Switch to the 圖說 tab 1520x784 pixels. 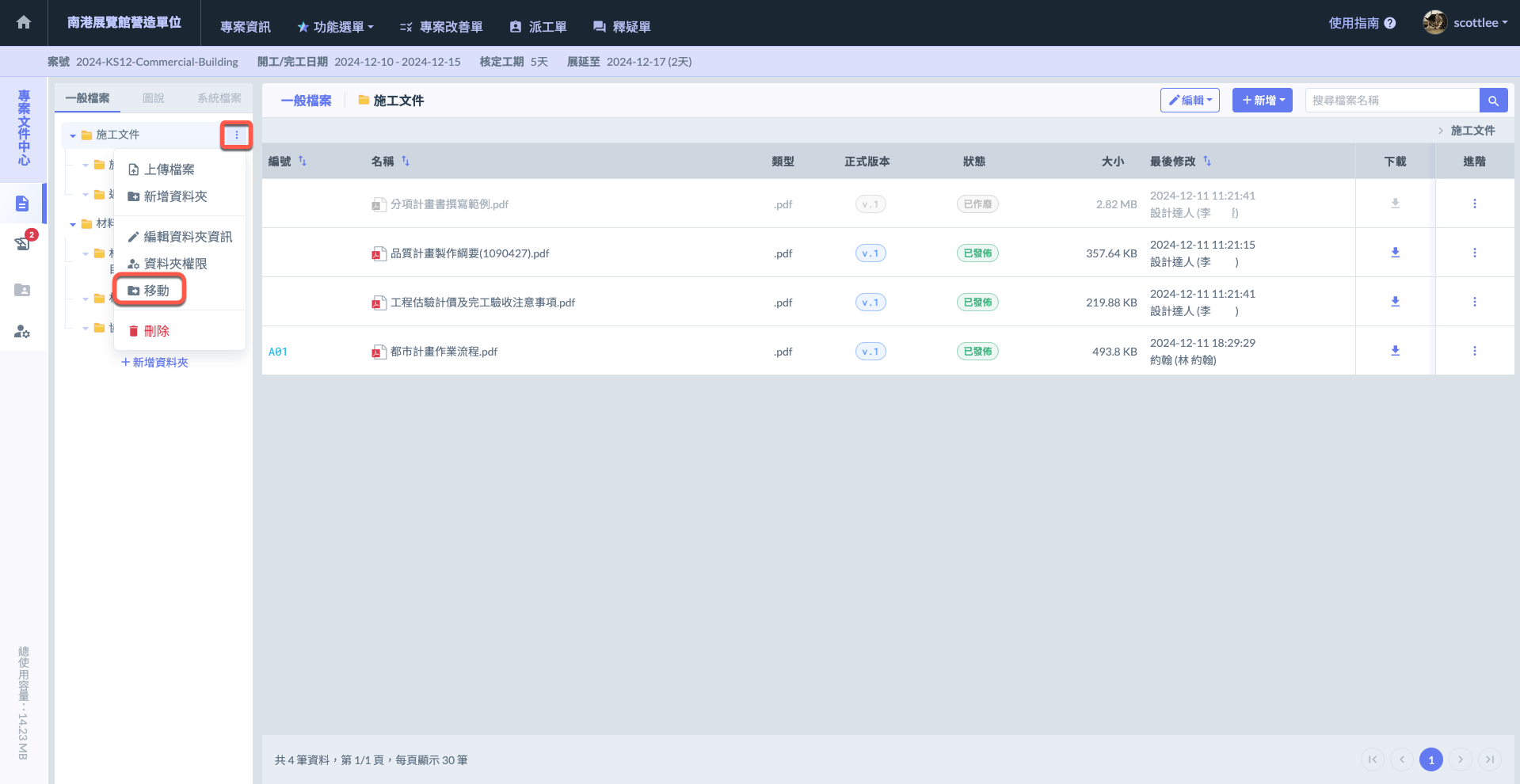154,98
